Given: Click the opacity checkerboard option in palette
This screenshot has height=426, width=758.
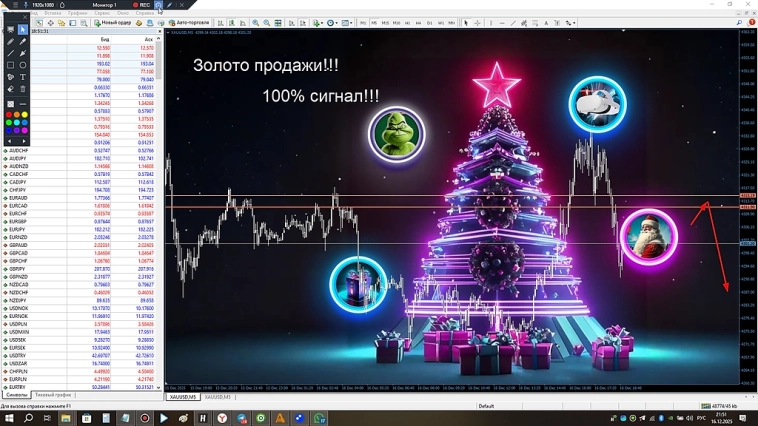Looking at the screenshot, I should (x=11, y=104).
